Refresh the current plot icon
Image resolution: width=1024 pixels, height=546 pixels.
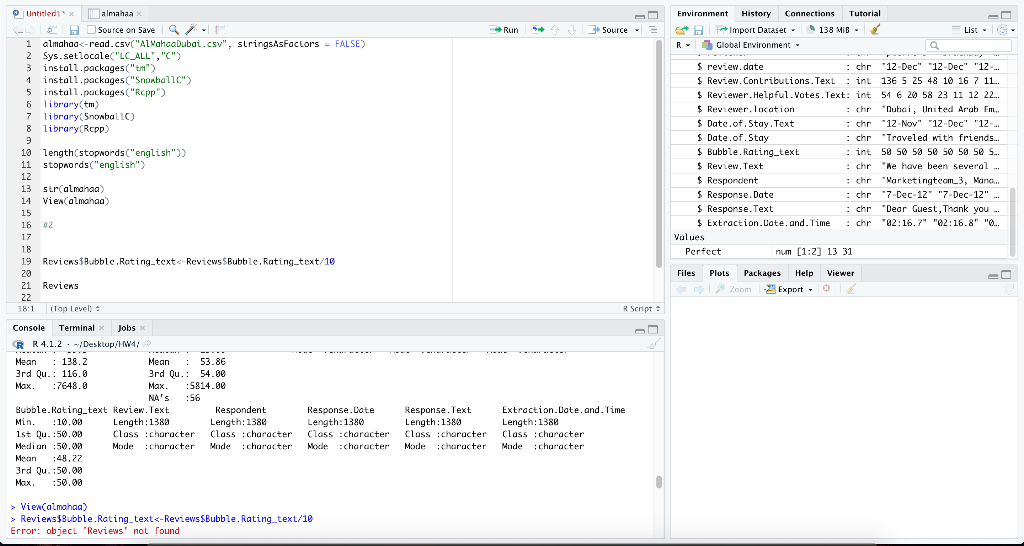click(1008, 289)
